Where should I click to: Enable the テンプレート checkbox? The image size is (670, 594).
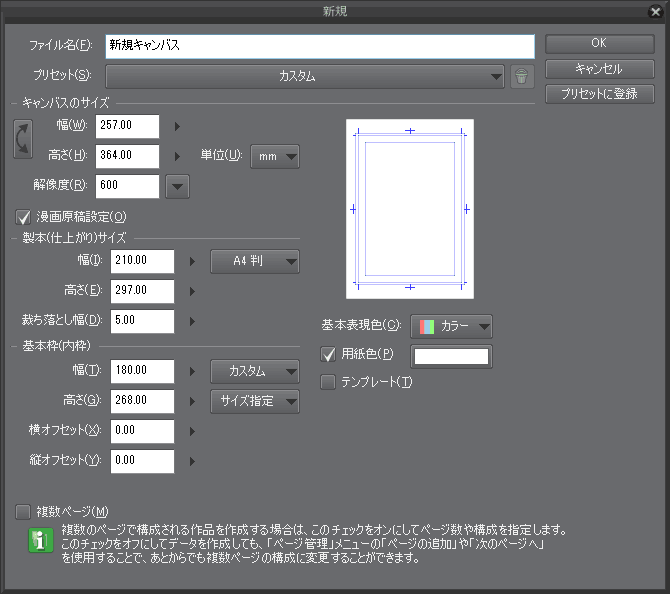(328, 381)
